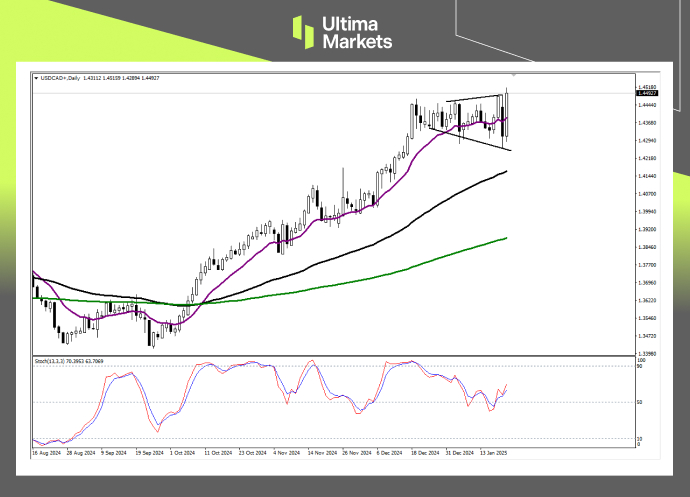This screenshot has height=497, width=690.
Task: Click the highlighted current price label 1.44927
Action: pos(650,94)
